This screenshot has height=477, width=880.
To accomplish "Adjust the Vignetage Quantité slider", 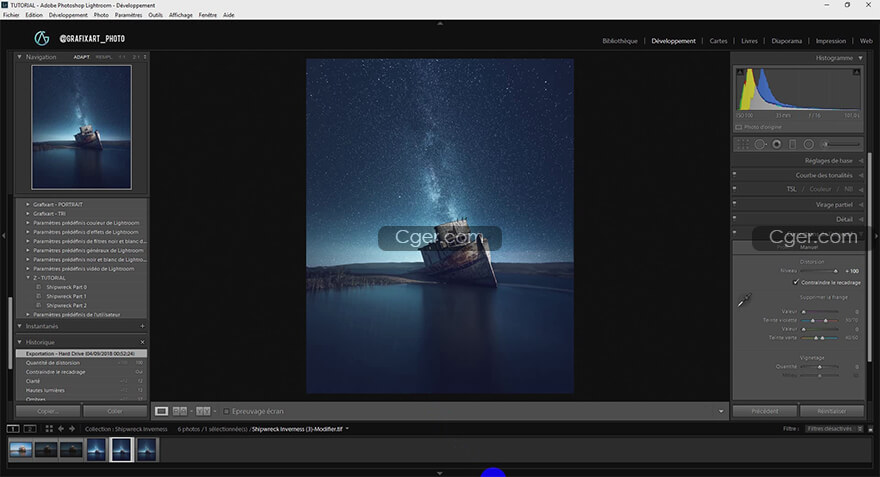I will (820, 367).
